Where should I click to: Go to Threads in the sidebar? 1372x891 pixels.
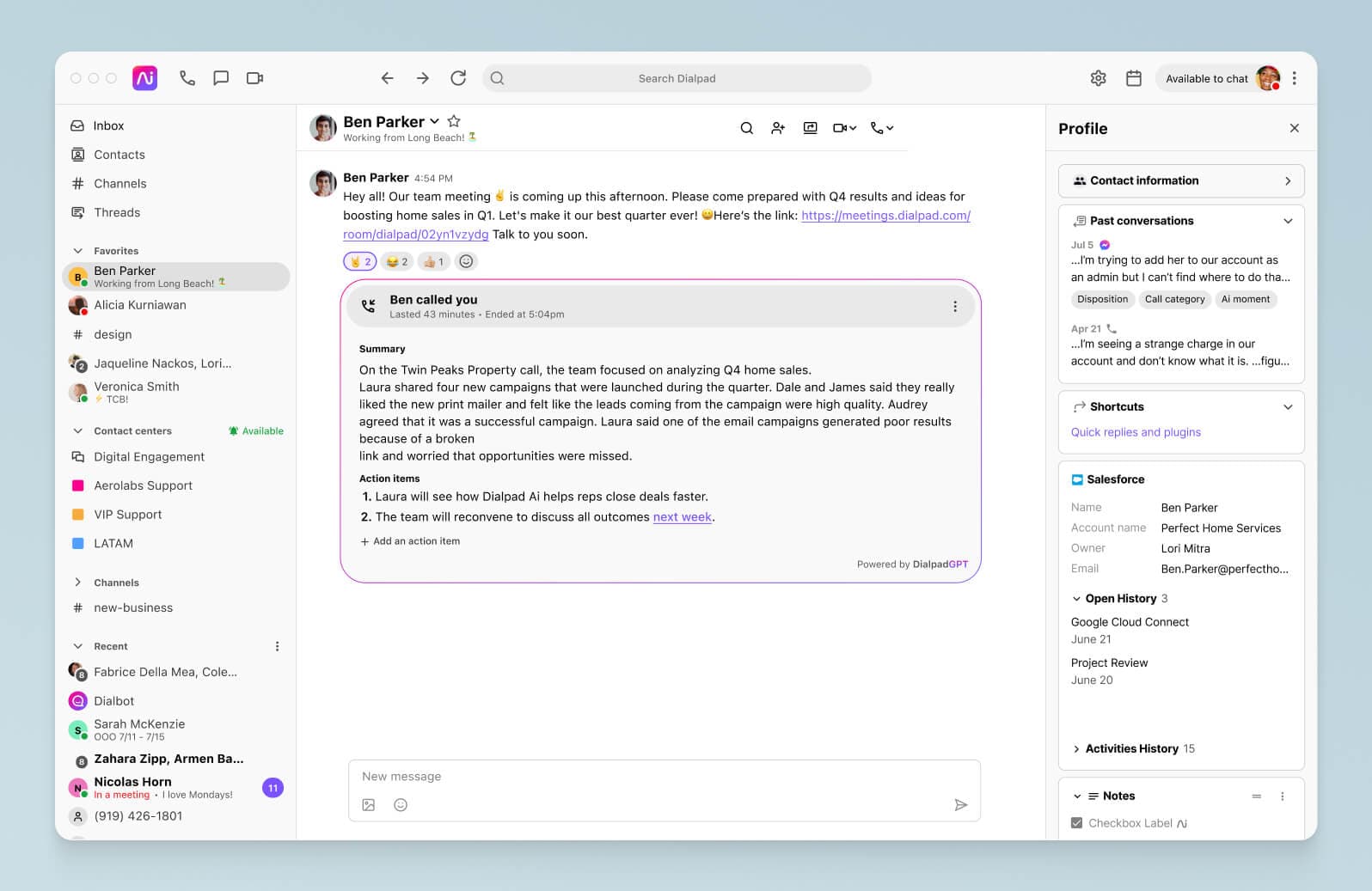pos(116,212)
